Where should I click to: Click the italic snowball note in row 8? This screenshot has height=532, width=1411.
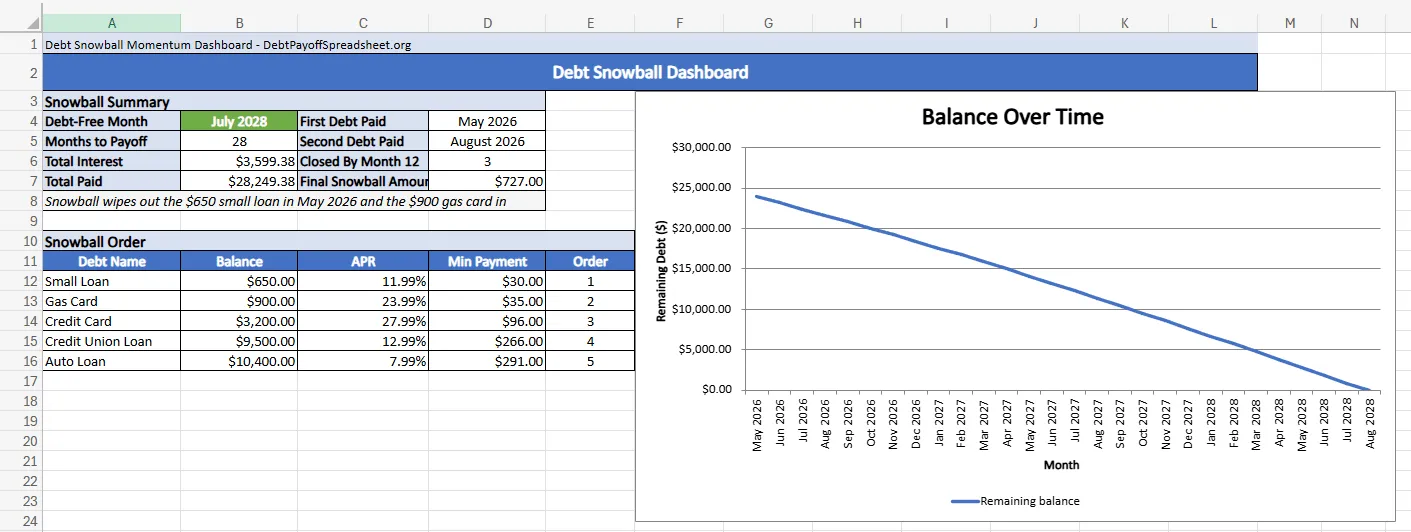pyautogui.click(x=294, y=201)
